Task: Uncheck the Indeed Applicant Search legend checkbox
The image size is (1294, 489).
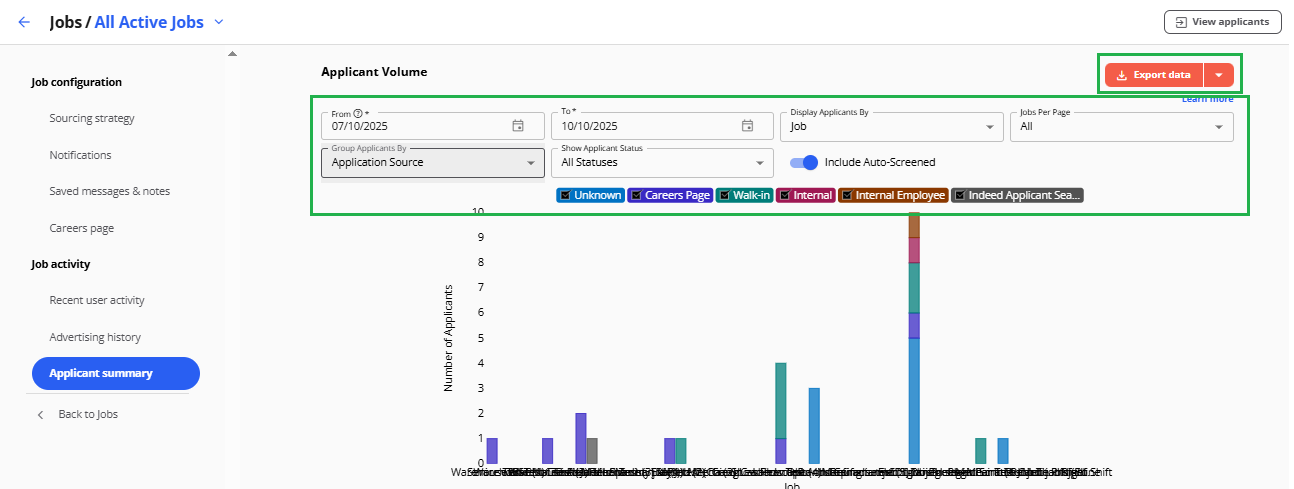Action: click(x=961, y=195)
